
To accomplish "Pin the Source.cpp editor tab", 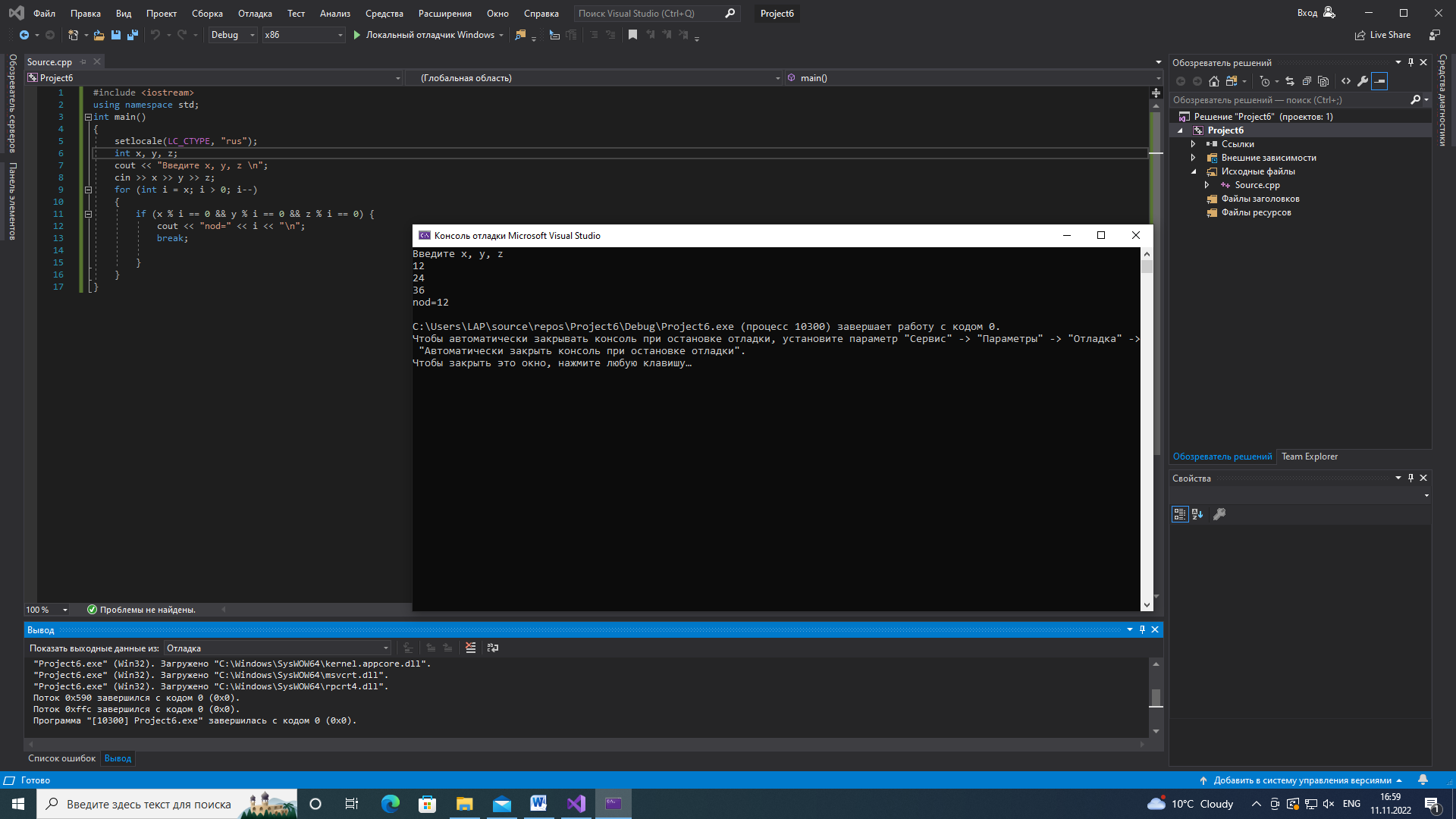I will click(x=83, y=62).
